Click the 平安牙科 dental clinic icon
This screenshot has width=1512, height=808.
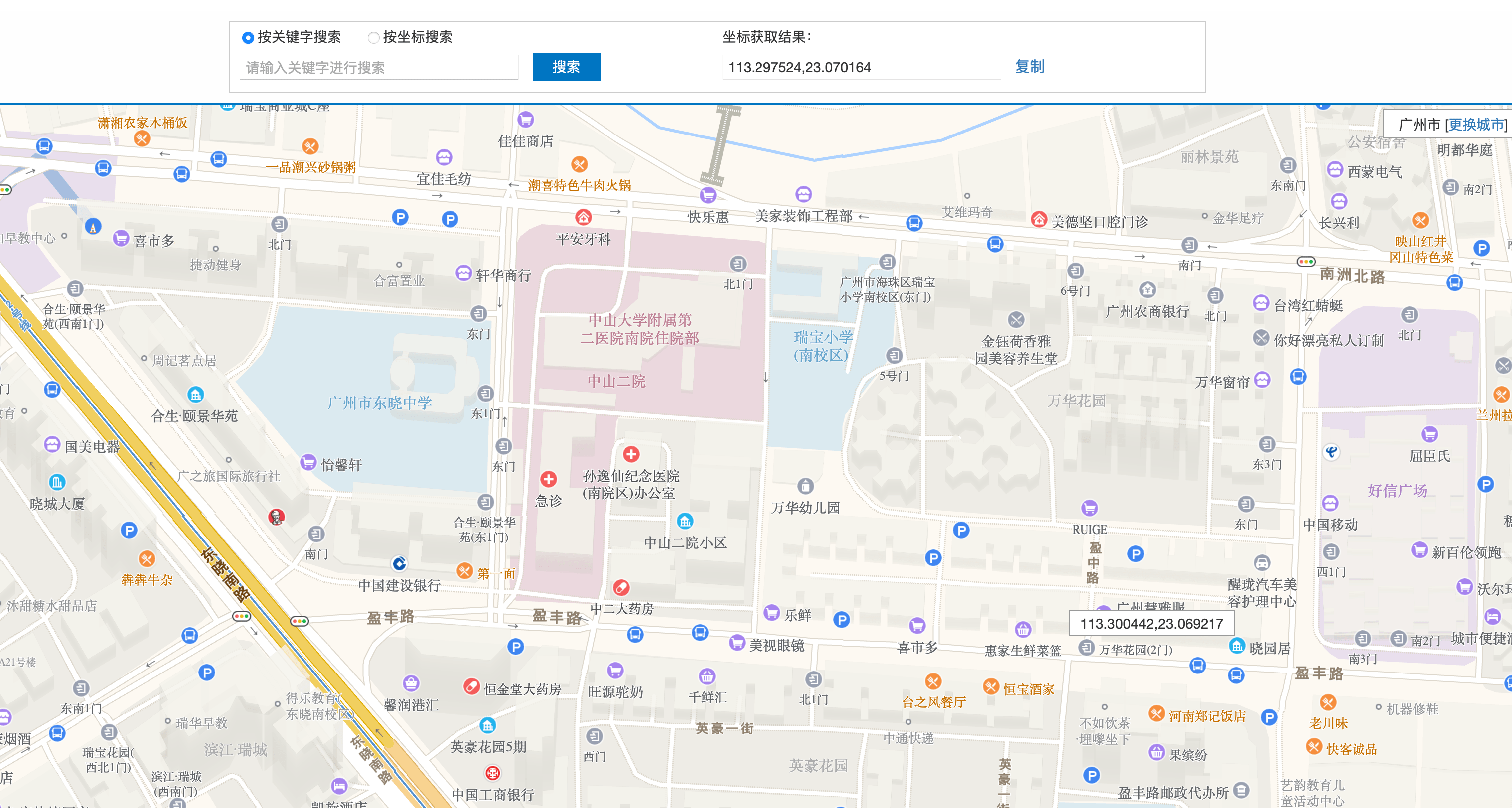pyautogui.click(x=583, y=218)
